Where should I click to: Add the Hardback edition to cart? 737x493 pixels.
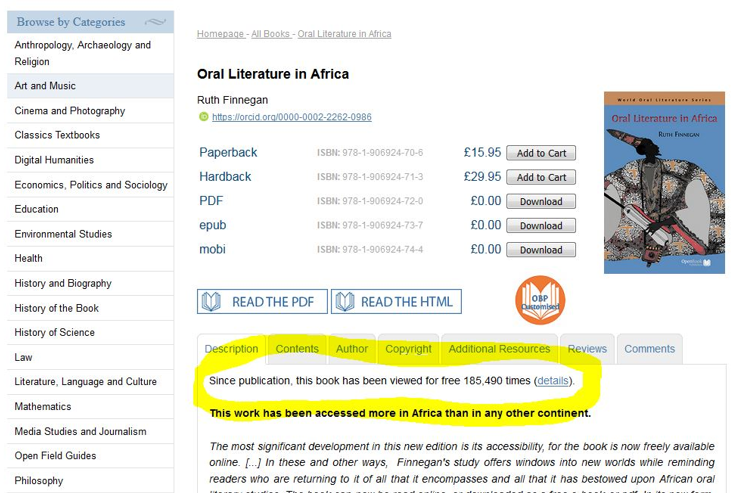(541, 177)
